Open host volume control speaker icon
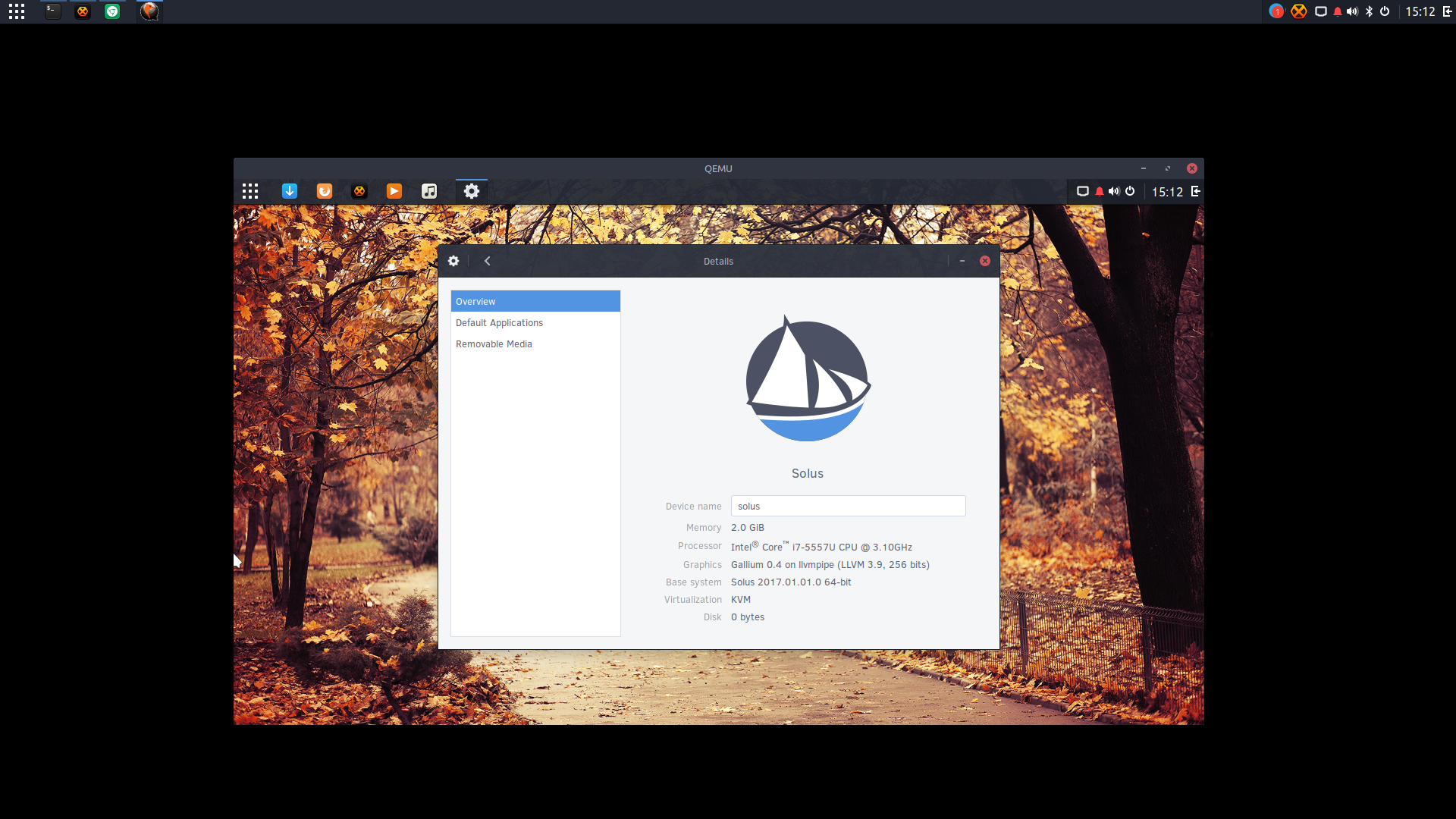Screen dimensions: 1456x819 [x=1352, y=11]
